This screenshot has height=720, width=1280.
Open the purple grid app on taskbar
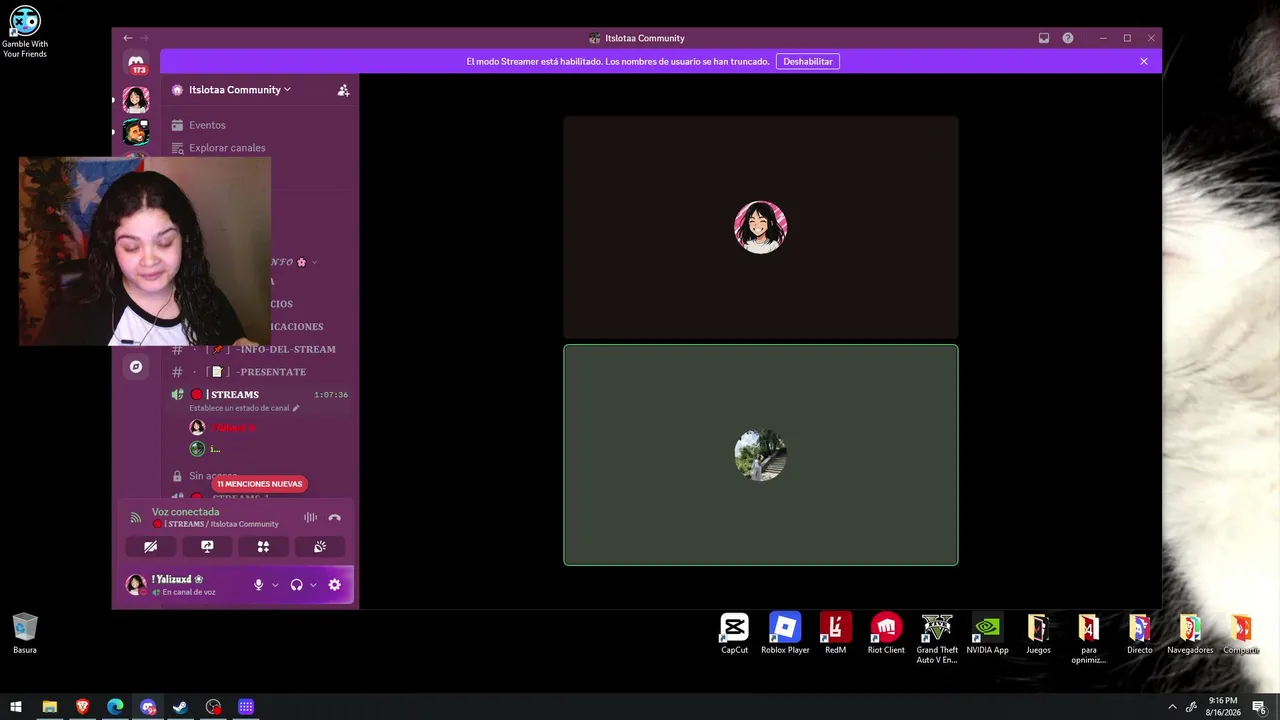click(246, 707)
